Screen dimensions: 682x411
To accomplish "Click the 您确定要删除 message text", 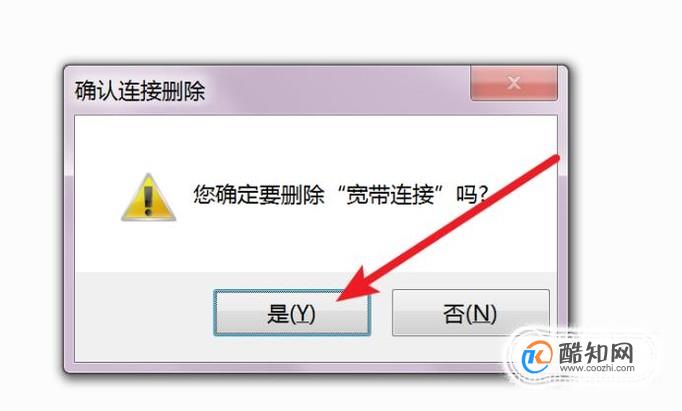I will (x=259, y=194).
